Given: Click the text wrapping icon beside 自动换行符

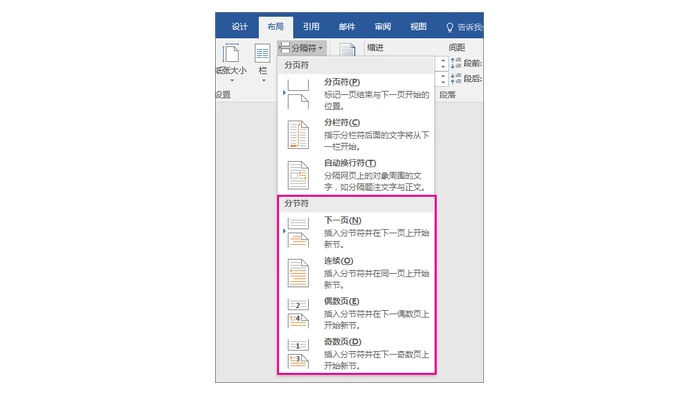Looking at the screenshot, I should tap(298, 175).
